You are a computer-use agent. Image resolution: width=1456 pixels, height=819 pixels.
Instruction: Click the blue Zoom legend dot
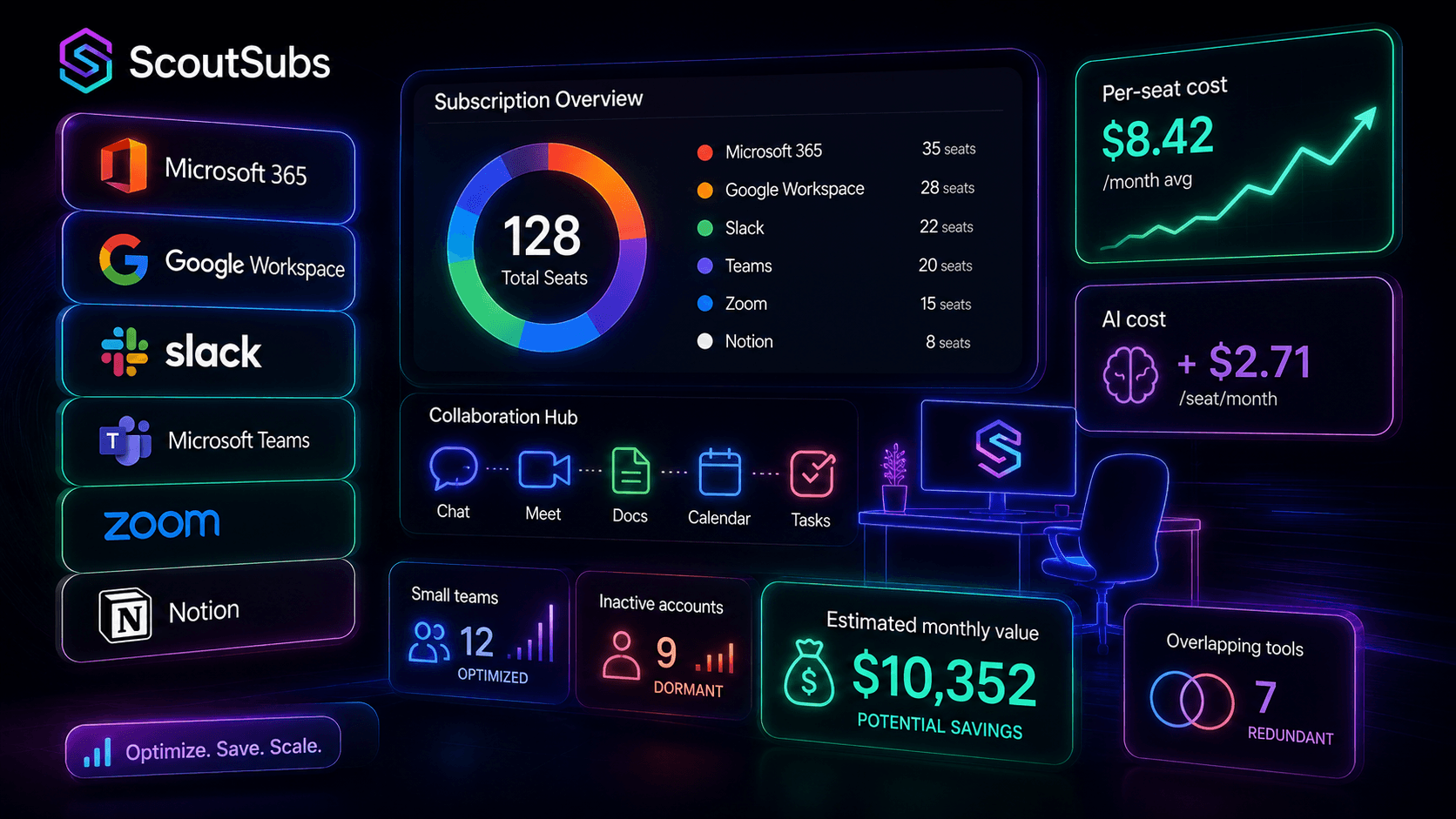(x=705, y=304)
